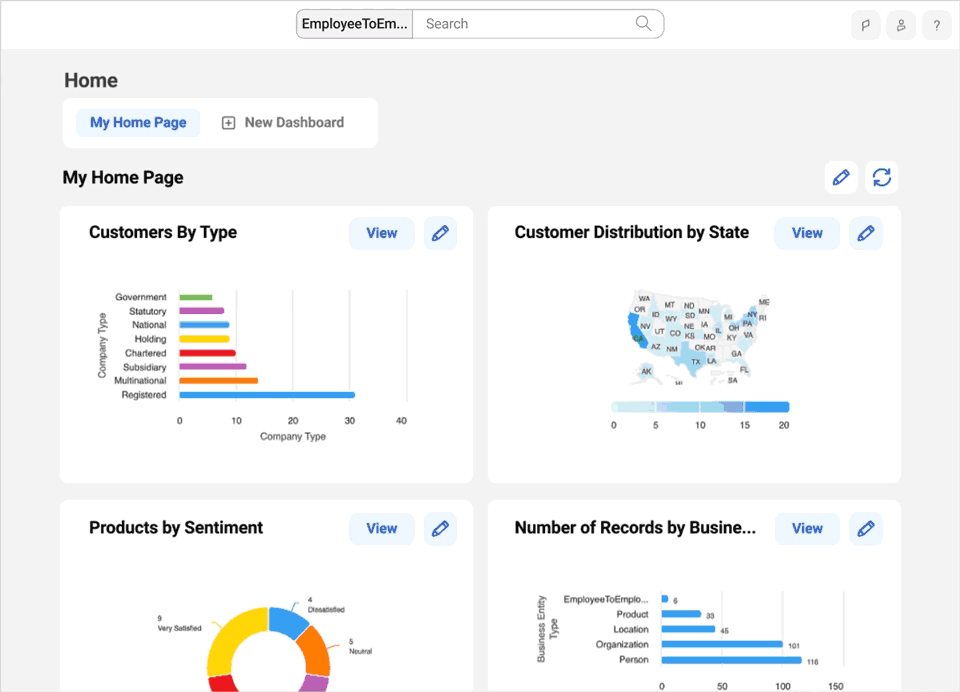Click the 'Products by Sentiment' title

pyautogui.click(x=176, y=528)
